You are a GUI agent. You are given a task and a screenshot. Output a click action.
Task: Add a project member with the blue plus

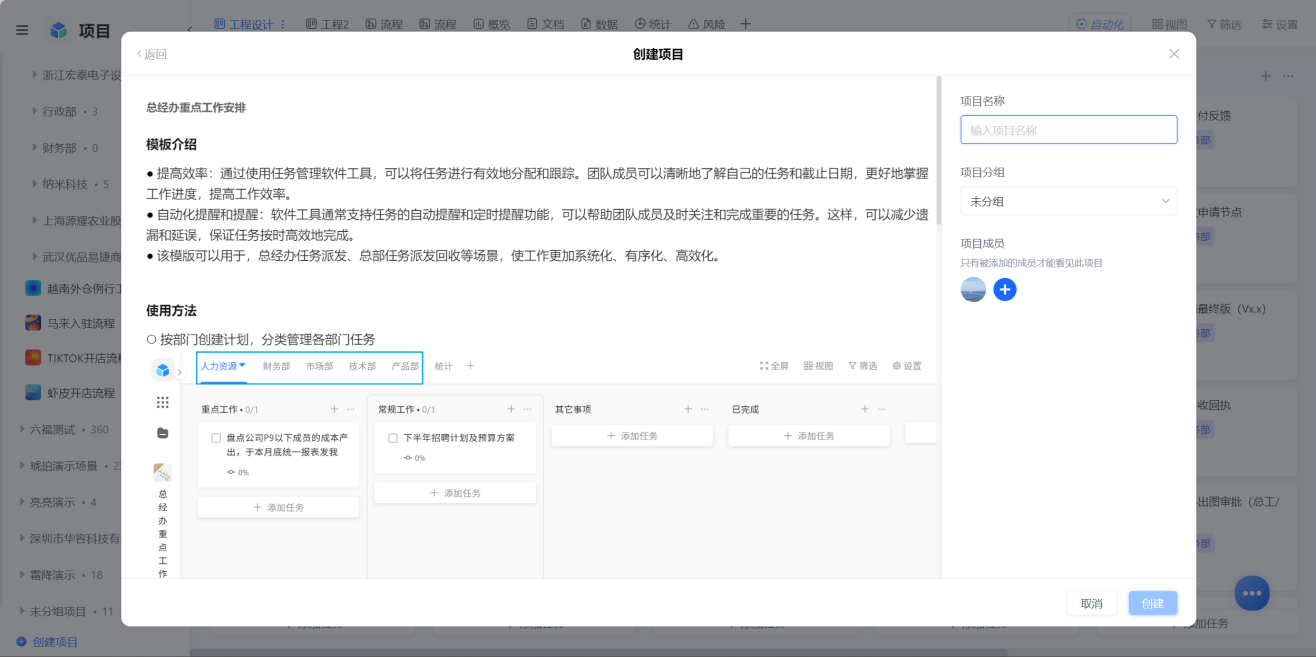[1005, 290]
